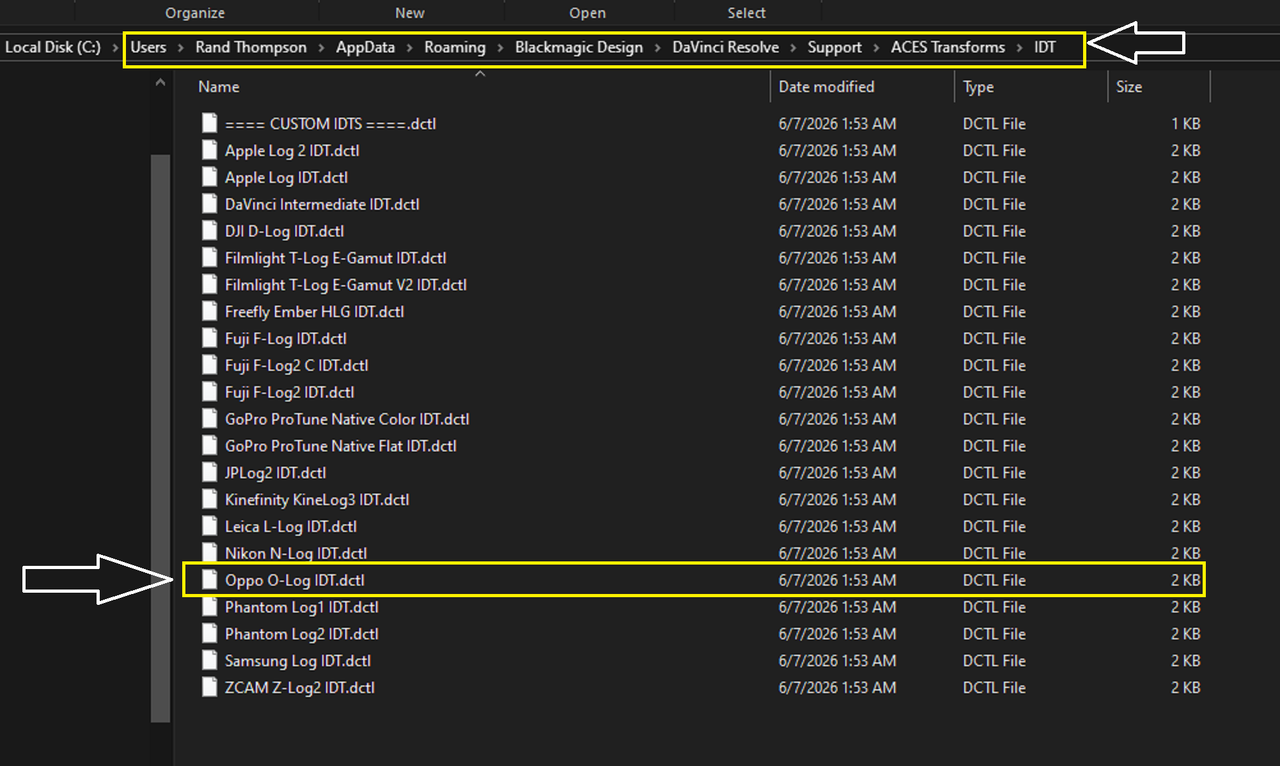Click file icon of Filmlight T-Log E-Gamut V2 IDT.dctl
This screenshot has width=1280, height=766.
[209, 285]
